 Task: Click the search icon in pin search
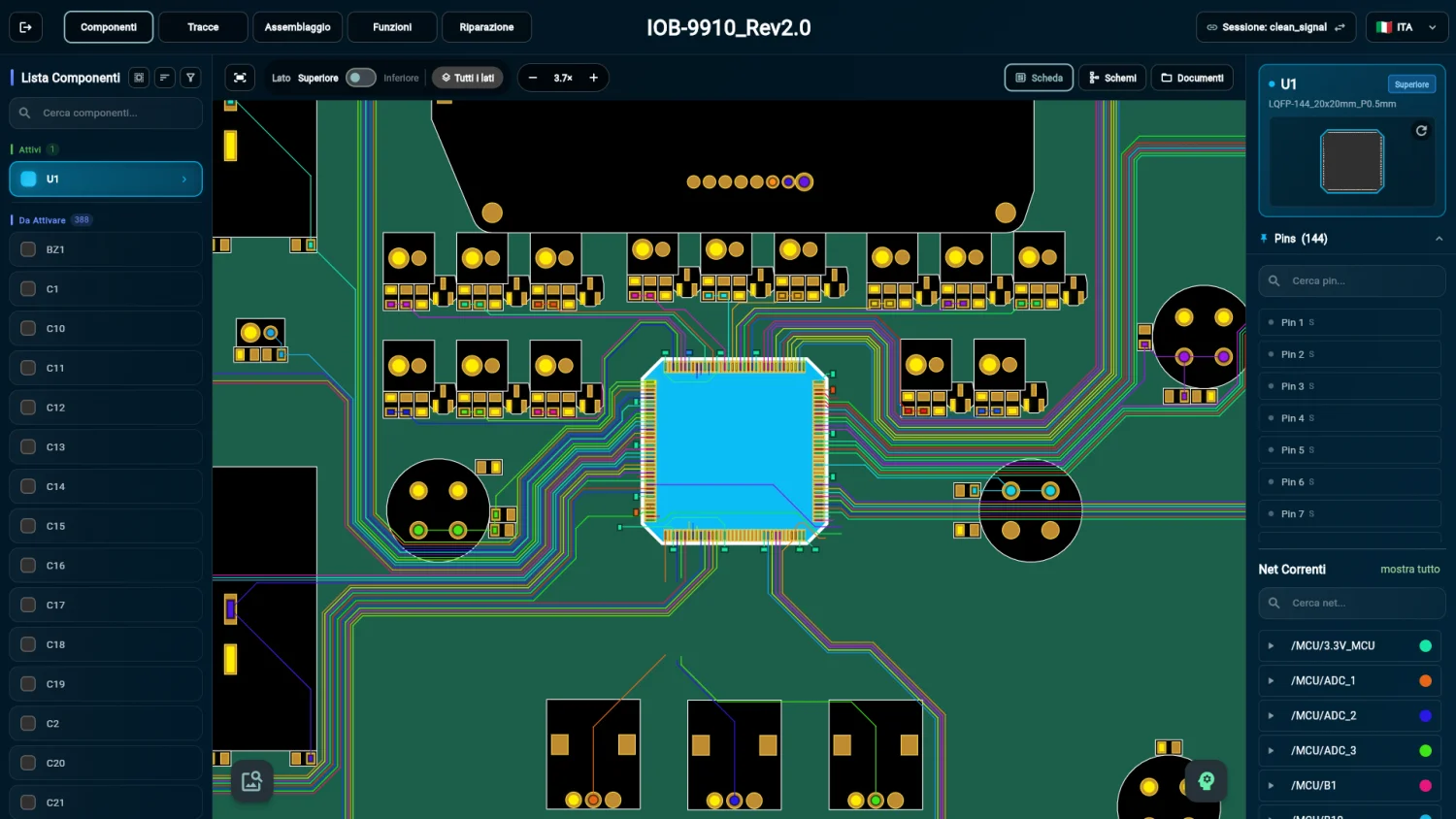click(x=1274, y=281)
